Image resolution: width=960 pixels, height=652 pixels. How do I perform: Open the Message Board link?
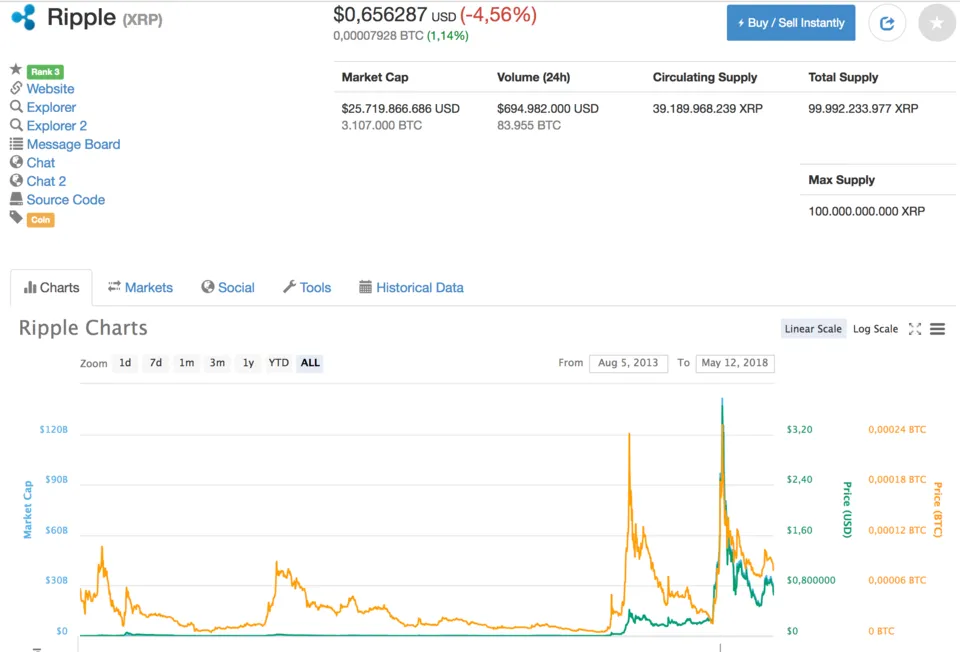(x=73, y=144)
